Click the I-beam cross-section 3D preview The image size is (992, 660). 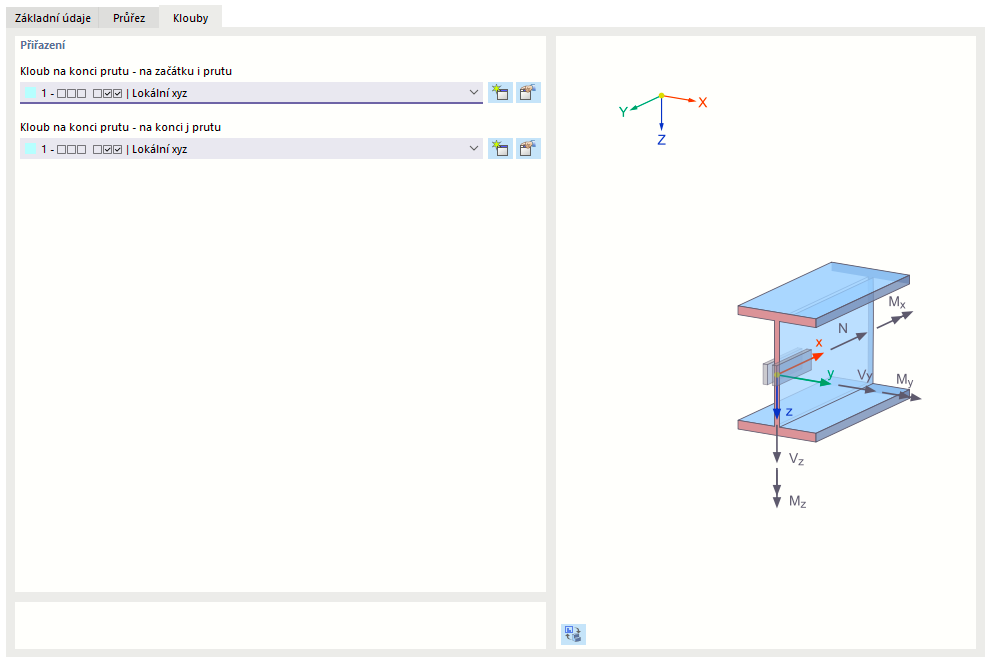point(823,352)
